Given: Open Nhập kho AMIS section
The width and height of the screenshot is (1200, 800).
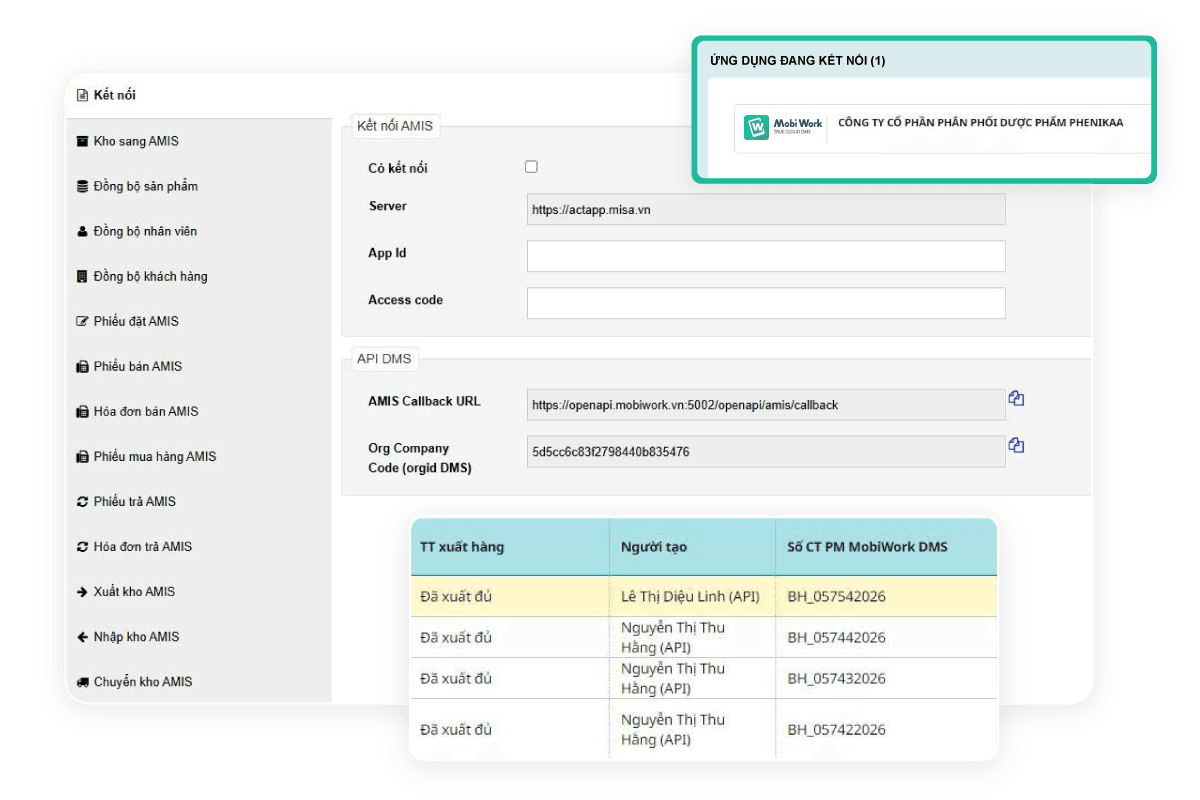Looking at the screenshot, I should [x=136, y=637].
